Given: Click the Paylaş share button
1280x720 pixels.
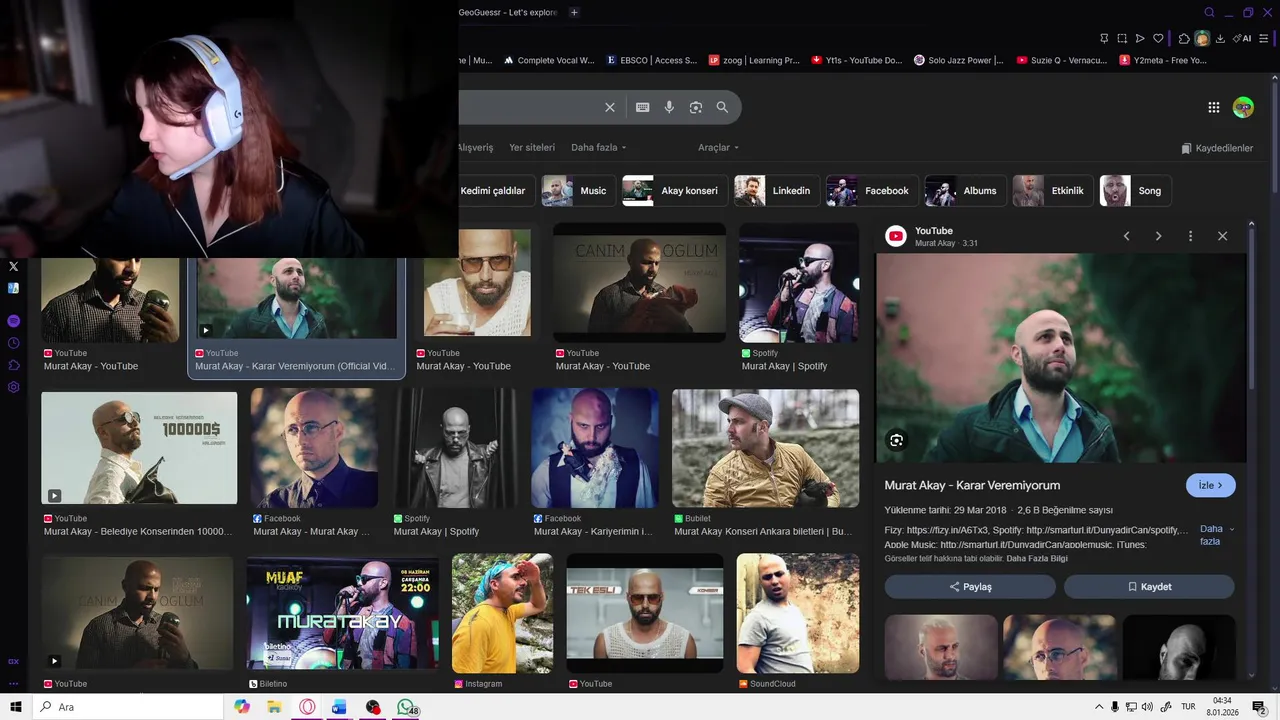Looking at the screenshot, I should 970,586.
